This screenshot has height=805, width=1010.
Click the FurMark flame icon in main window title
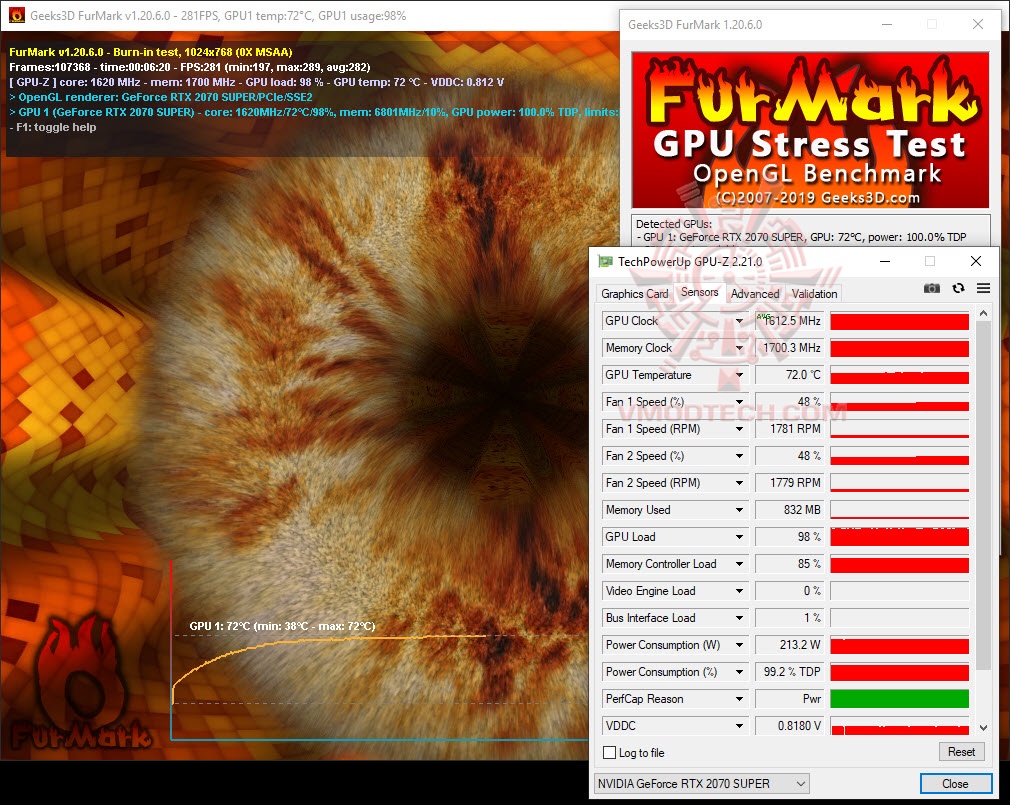coord(17,15)
